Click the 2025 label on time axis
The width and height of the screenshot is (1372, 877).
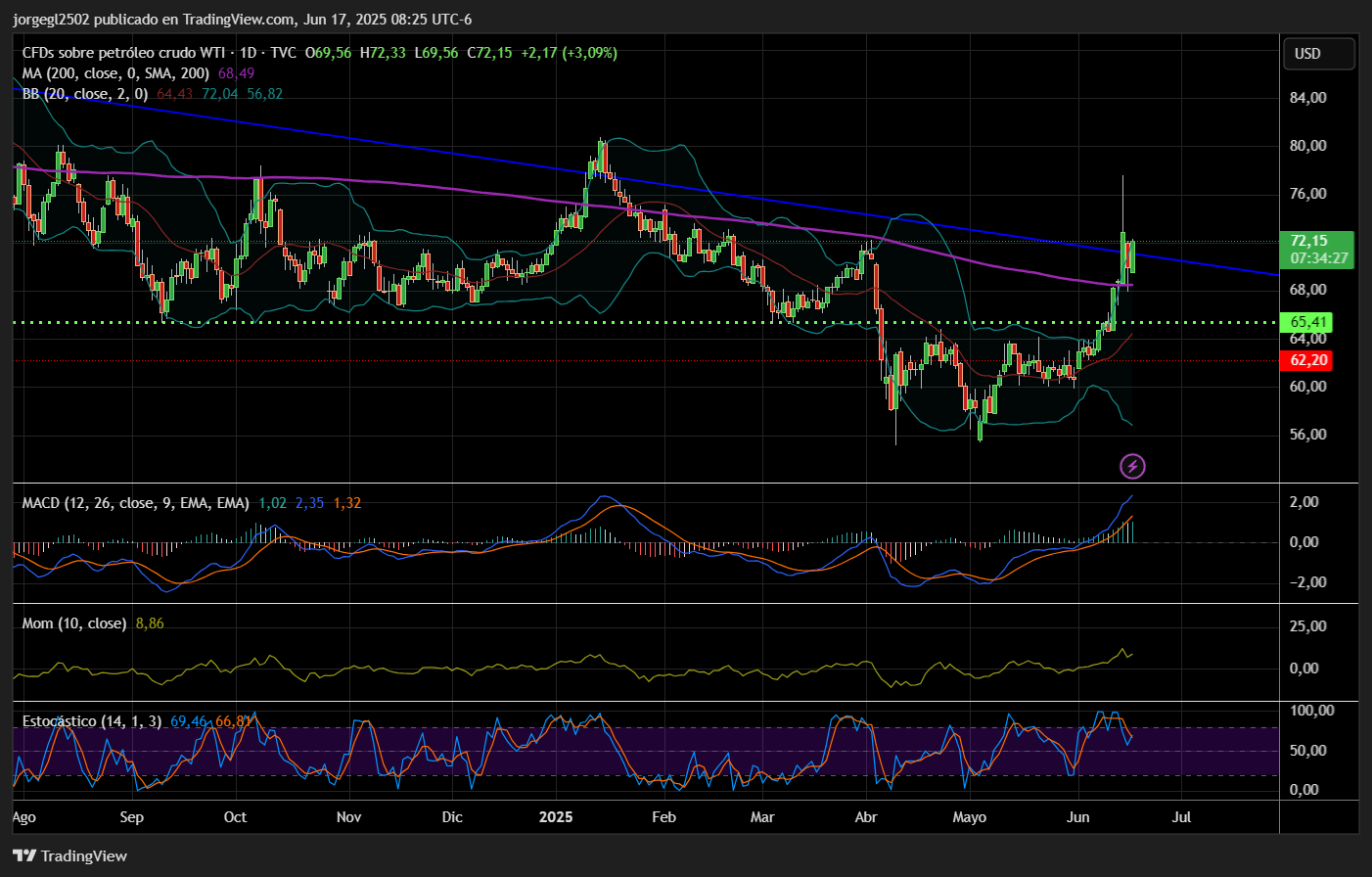(x=556, y=817)
